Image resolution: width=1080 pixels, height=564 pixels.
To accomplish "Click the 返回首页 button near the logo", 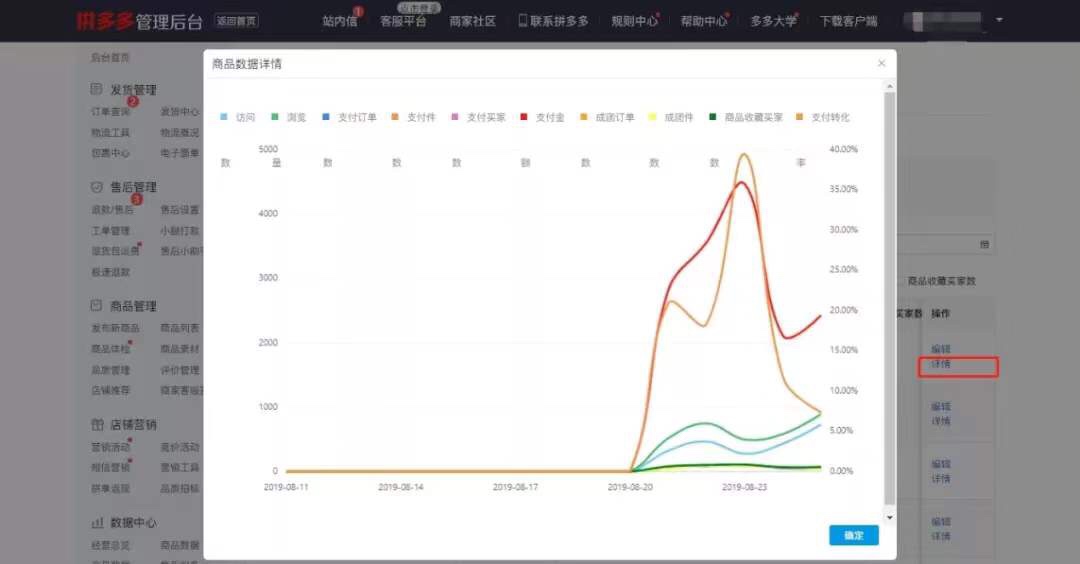I will pos(236,21).
